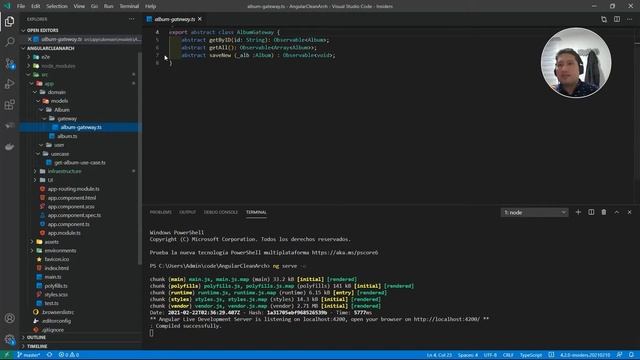This screenshot has height=360, width=640.
Task: Open app.module.ts file
Action: 64,233
